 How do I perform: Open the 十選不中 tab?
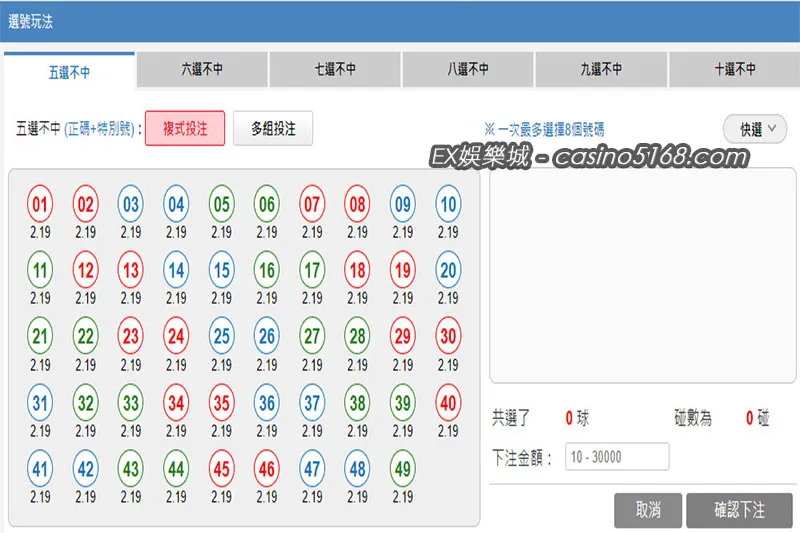point(734,69)
